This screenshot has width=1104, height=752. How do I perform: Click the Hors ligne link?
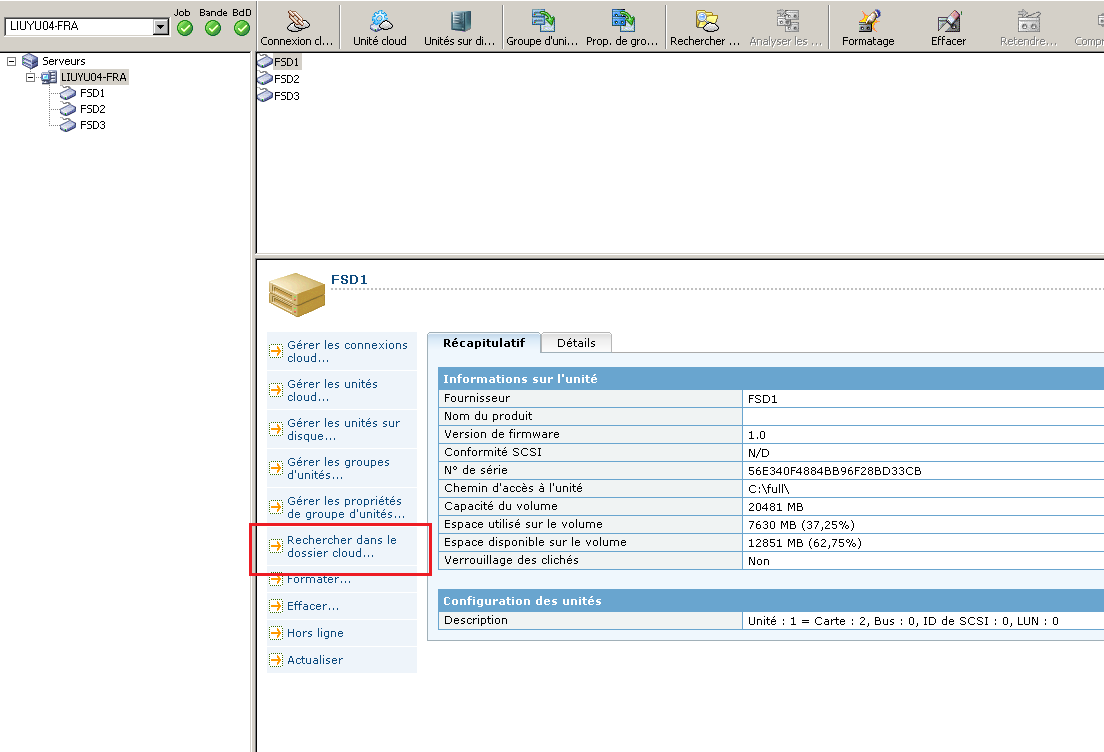point(315,633)
